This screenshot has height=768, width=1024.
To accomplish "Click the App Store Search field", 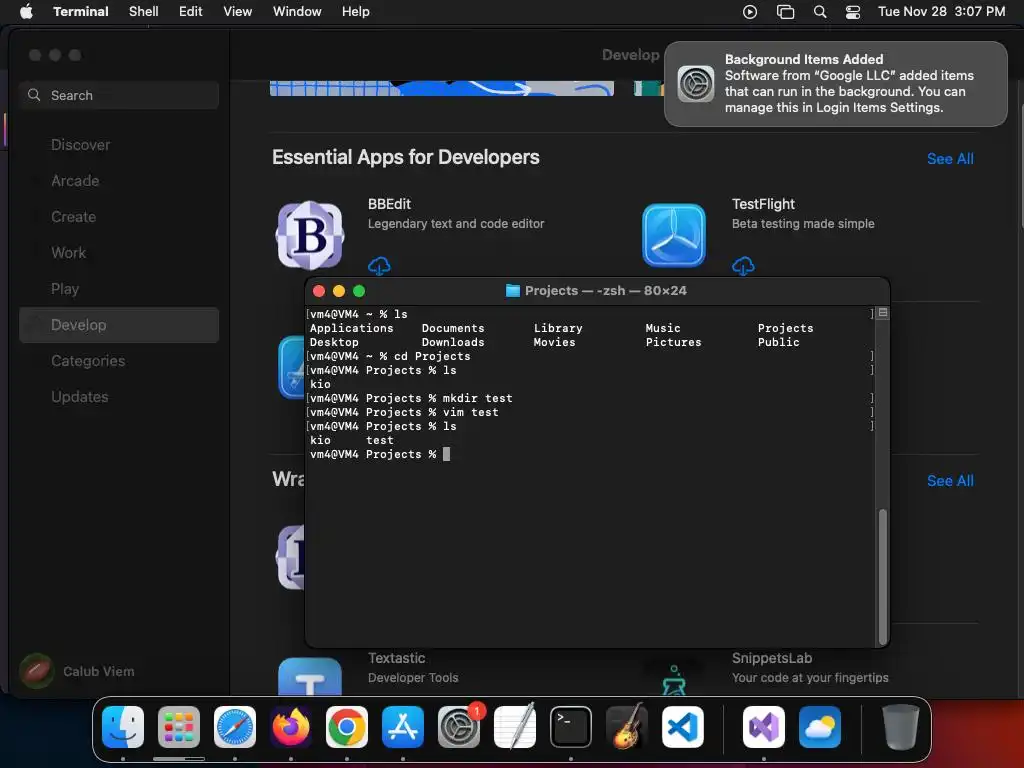I will point(119,95).
